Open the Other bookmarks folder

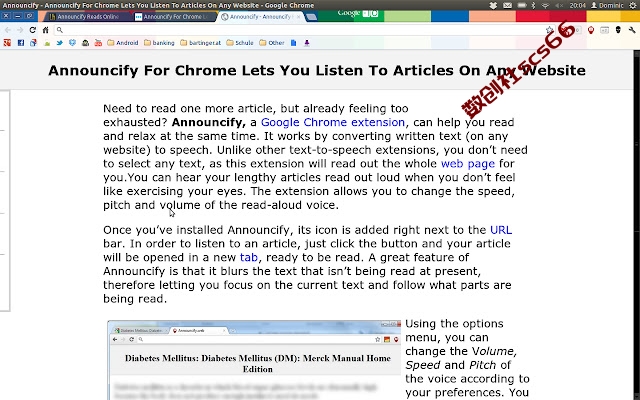pyautogui.click(x=272, y=42)
